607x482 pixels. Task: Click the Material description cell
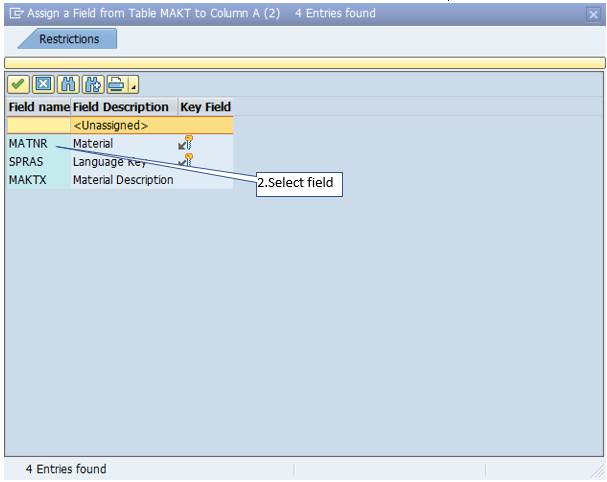[93, 144]
